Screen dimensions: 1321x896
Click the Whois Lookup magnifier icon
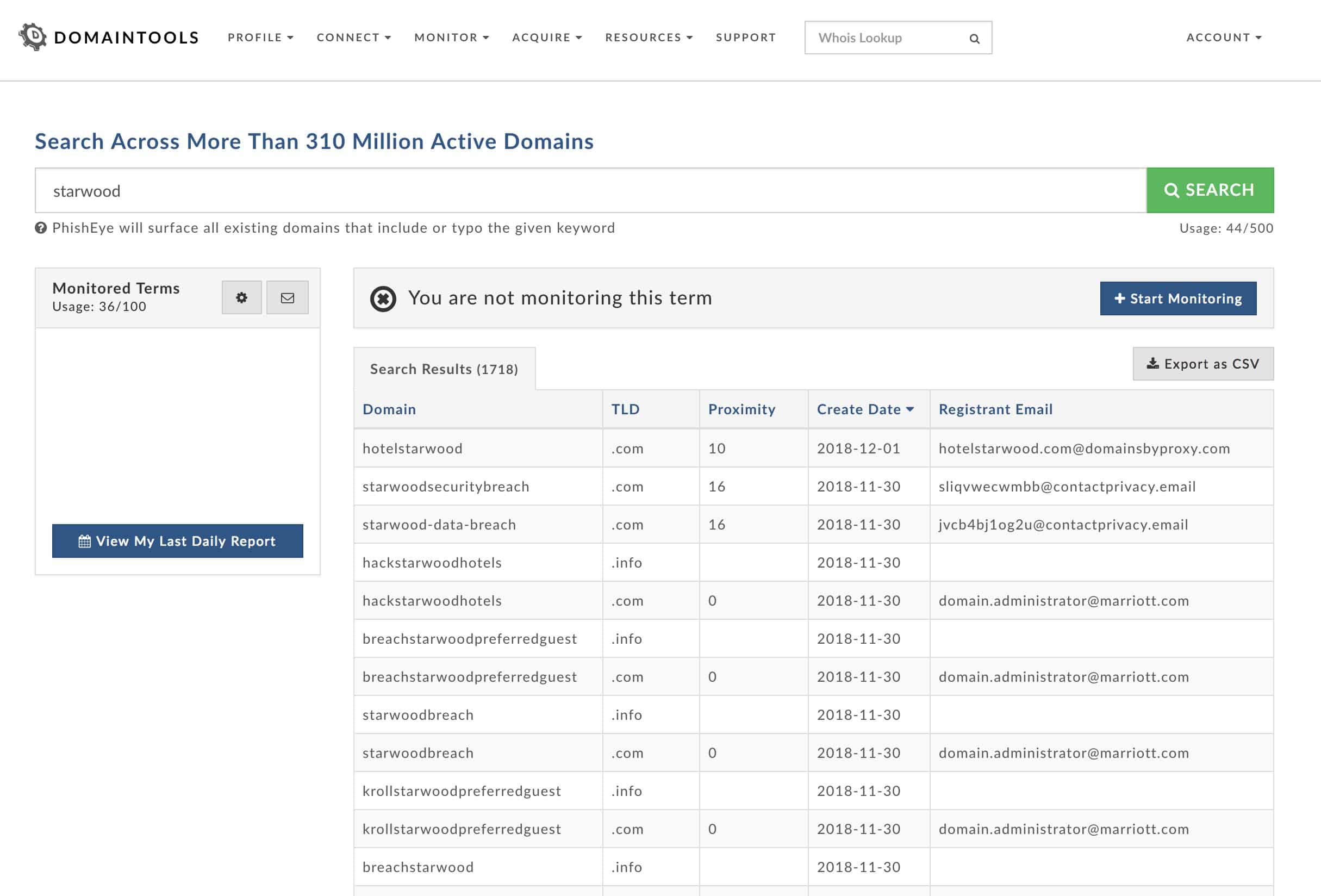974,39
